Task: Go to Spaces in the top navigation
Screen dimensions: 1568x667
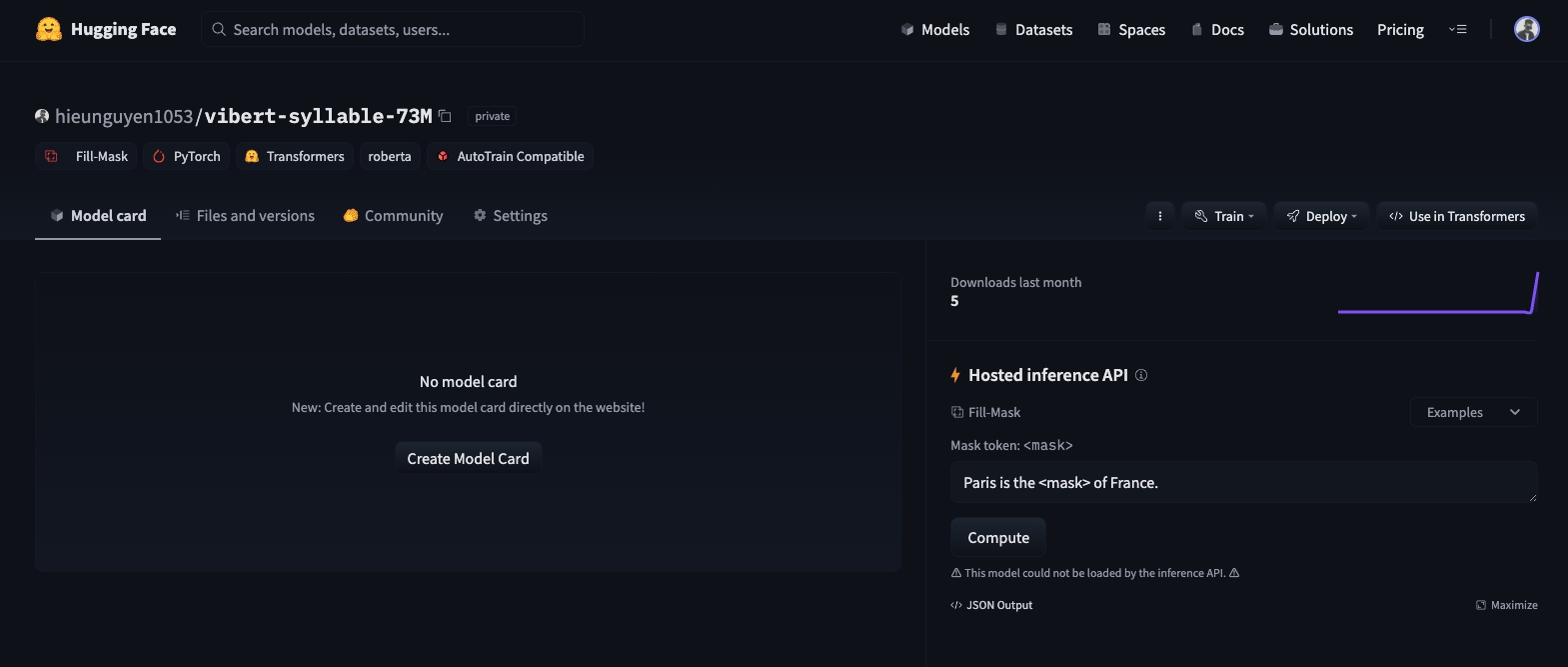Action: coord(1131,29)
